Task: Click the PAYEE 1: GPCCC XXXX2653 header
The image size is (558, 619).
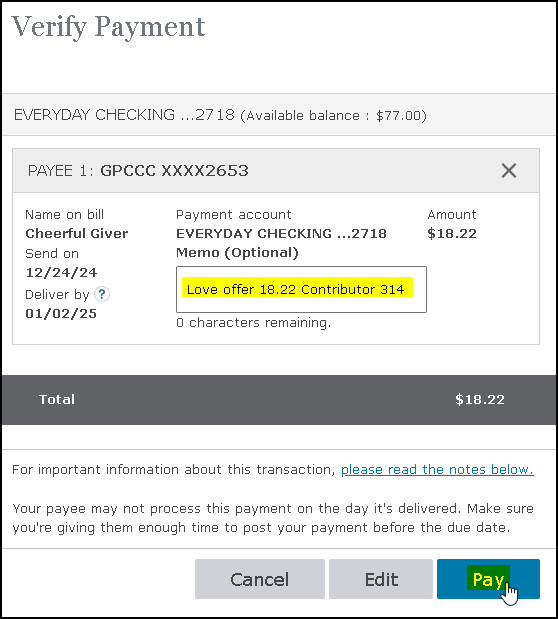Action: [276, 171]
